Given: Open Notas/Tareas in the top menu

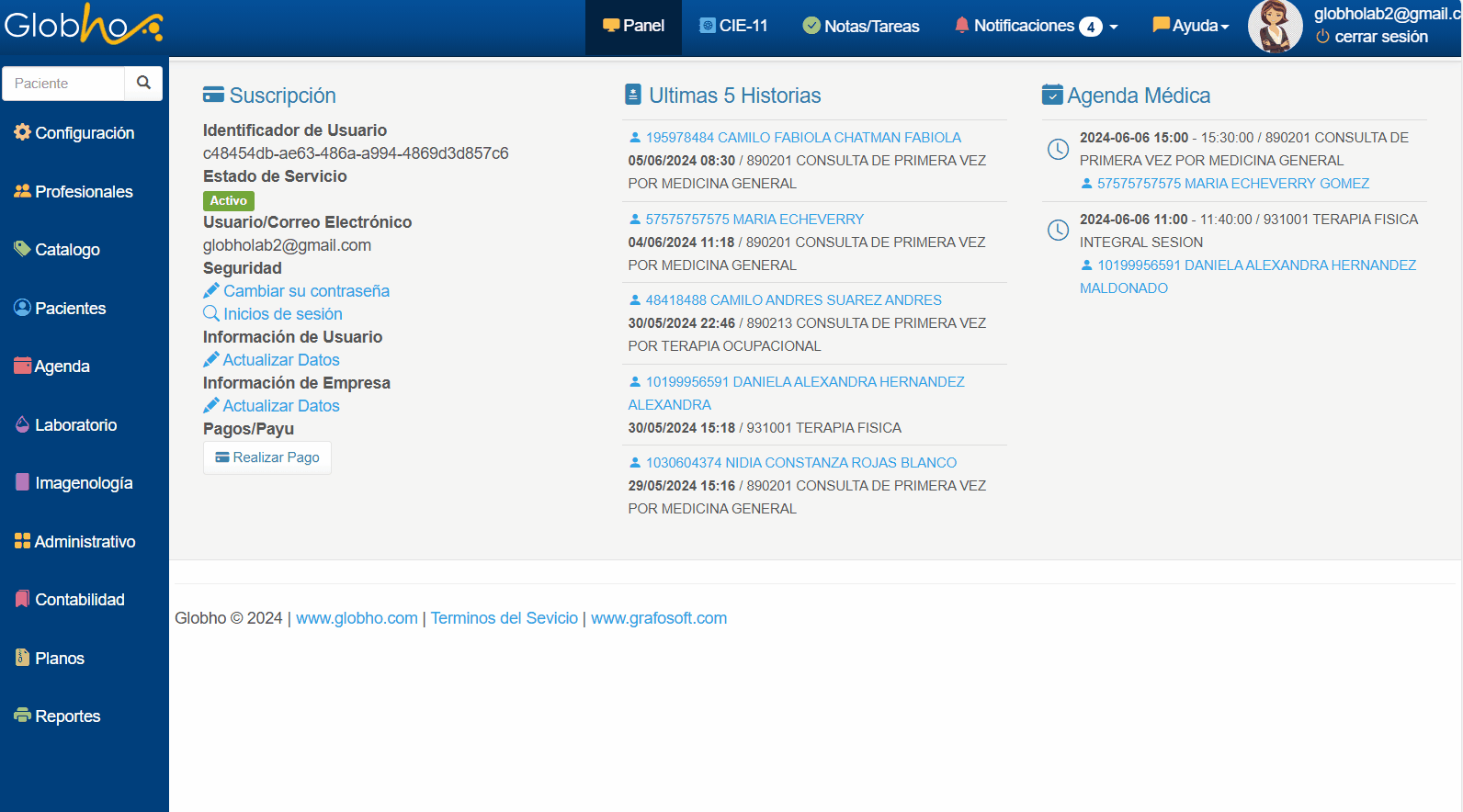Looking at the screenshot, I should pyautogui.click(x=860, y=26).
